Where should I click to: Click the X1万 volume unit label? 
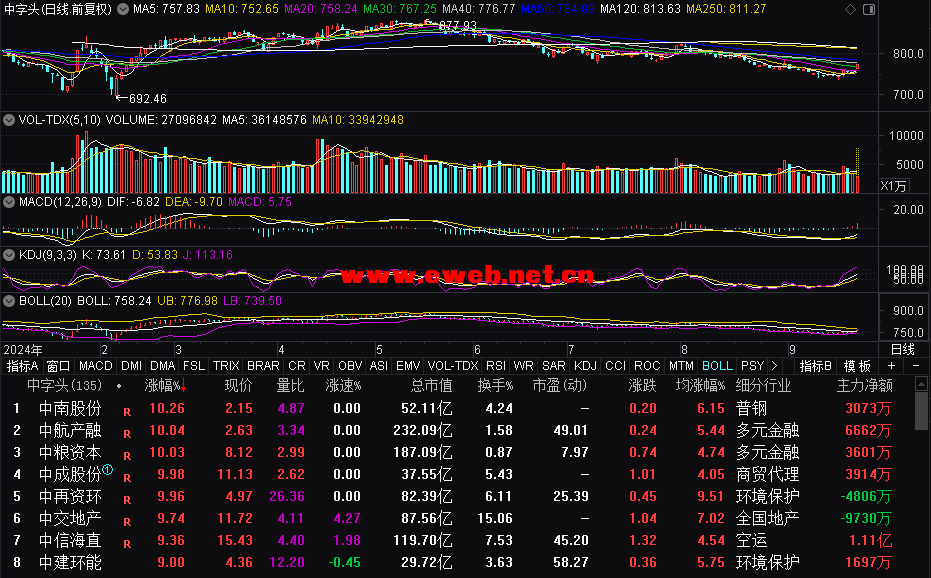pos(893,186)
